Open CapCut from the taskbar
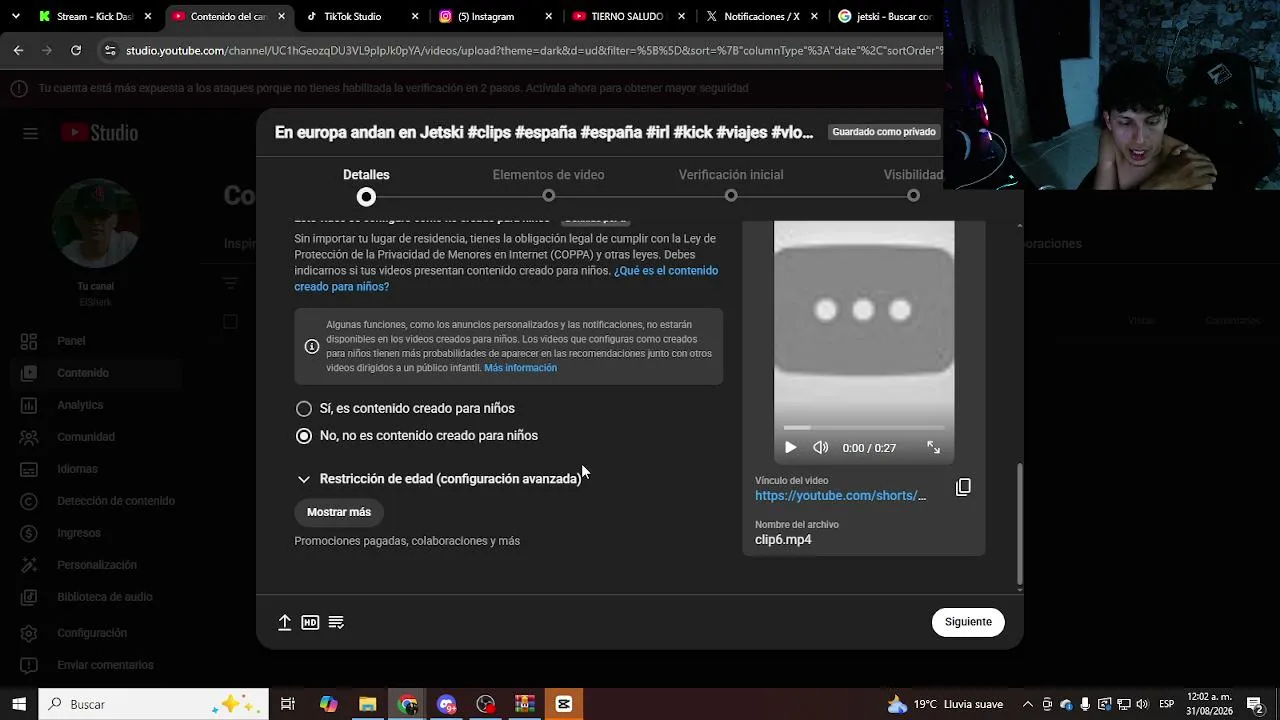Viewport: 1280px width, 720px height. coord(564,704)
